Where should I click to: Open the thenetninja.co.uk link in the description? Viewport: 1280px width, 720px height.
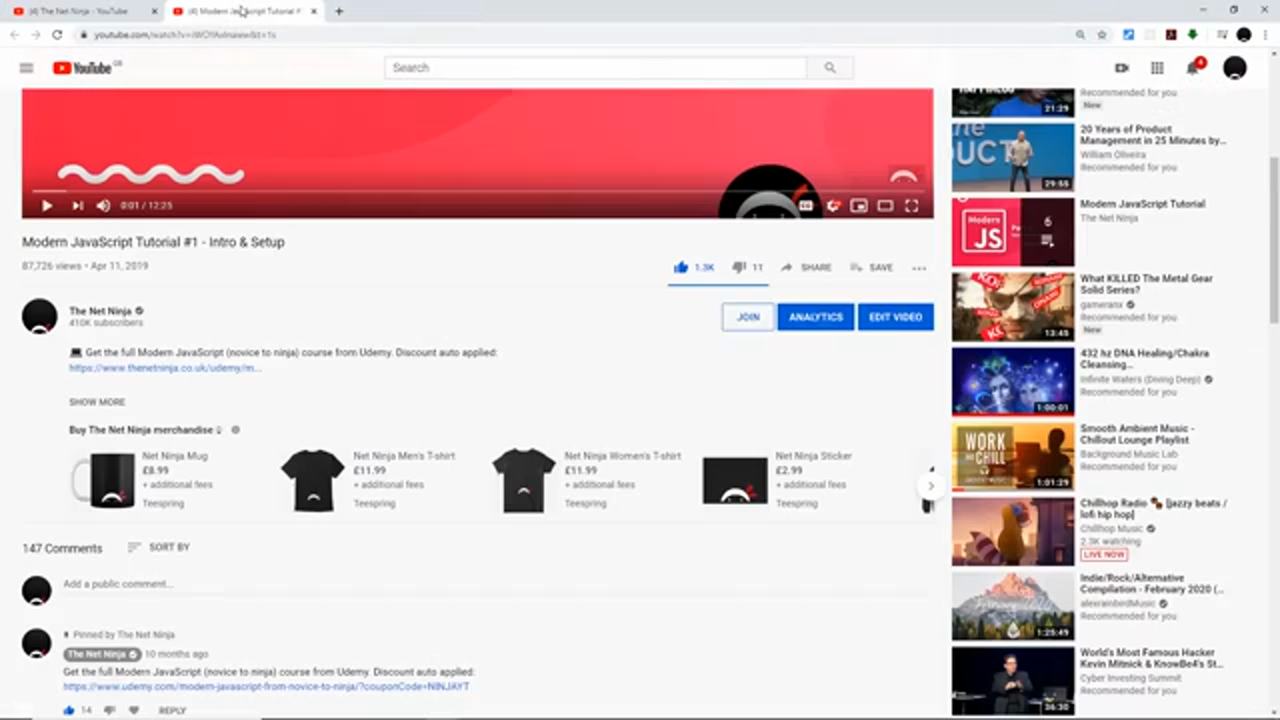165,368
